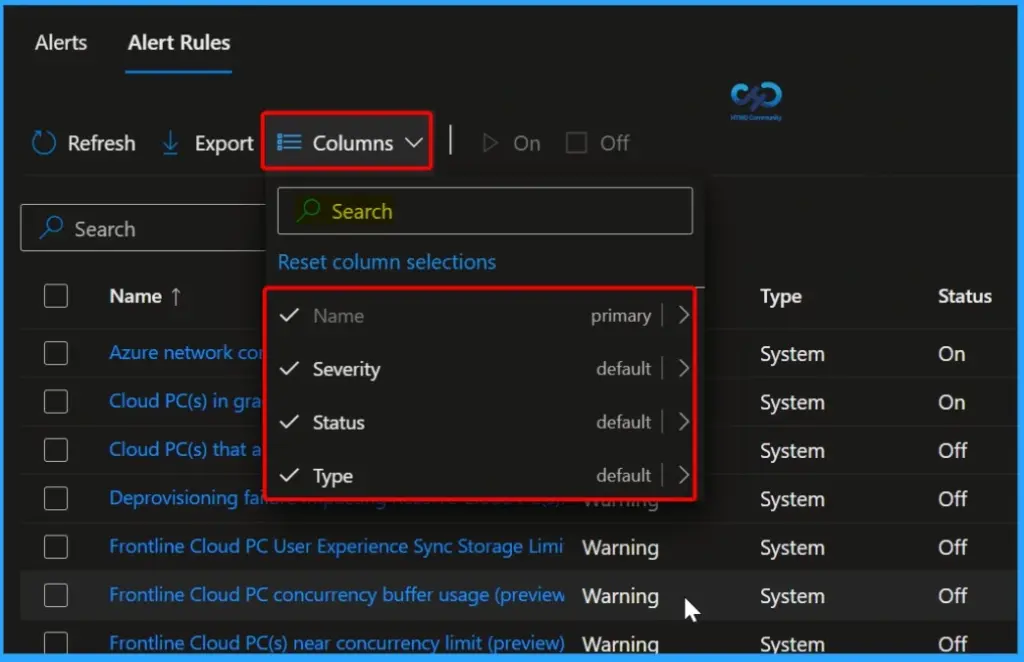This screenshot has height=662, width=1024.
Task: Open the Cloud PC(s) in grace rule link
Action: click(185, 402)
